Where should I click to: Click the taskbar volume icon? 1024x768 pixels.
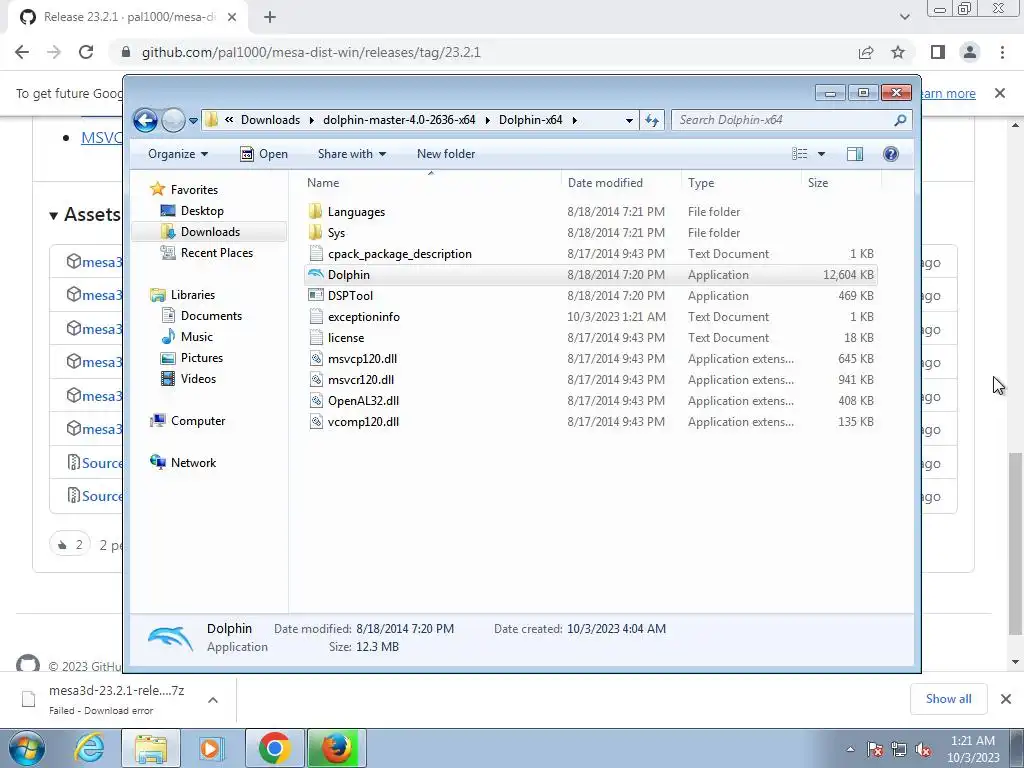923,749
